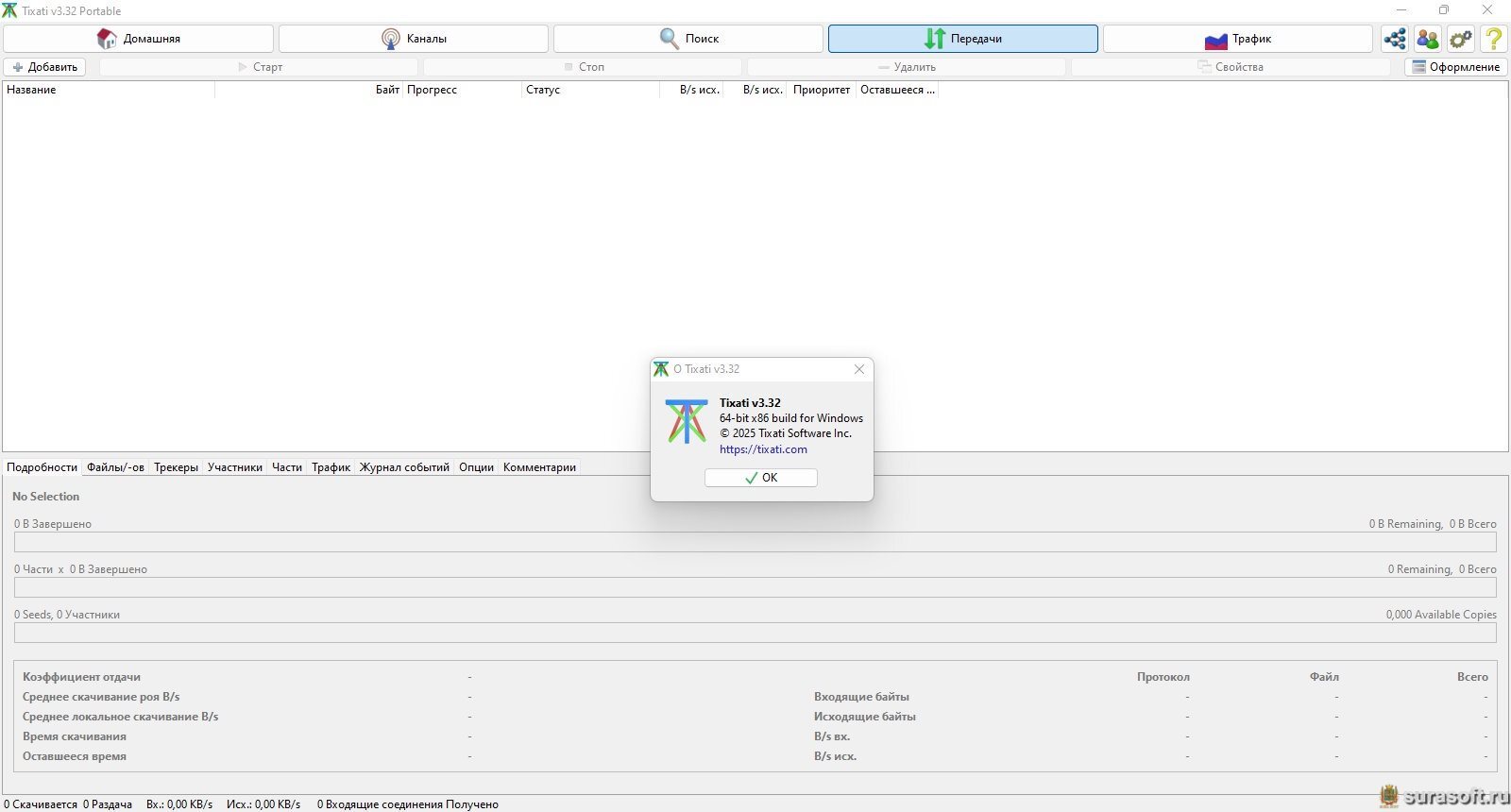Open settings gears icon

coord(1461,39)
